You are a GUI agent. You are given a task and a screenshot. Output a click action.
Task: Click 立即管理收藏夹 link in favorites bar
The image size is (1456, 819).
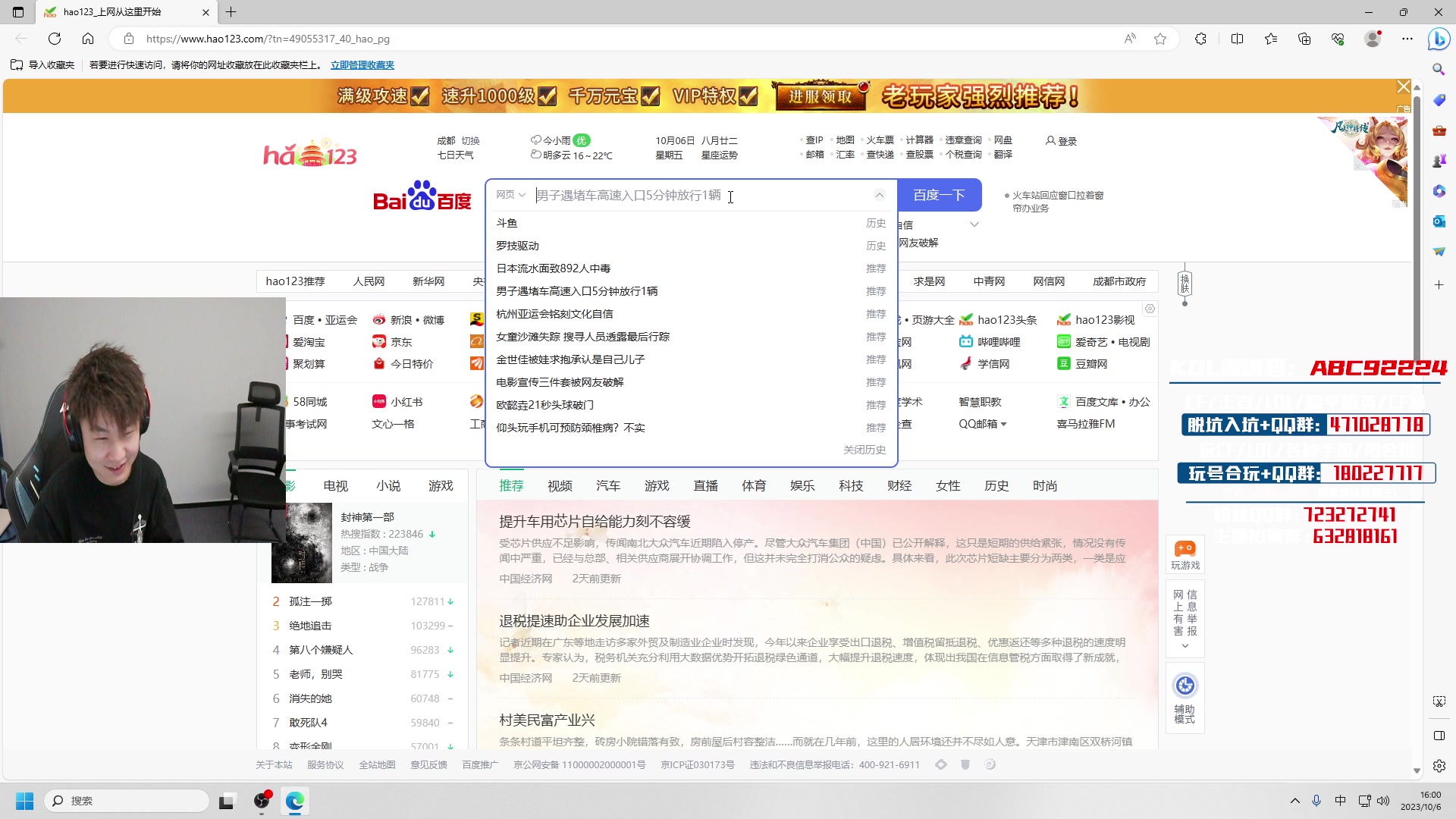click(362, 65)
